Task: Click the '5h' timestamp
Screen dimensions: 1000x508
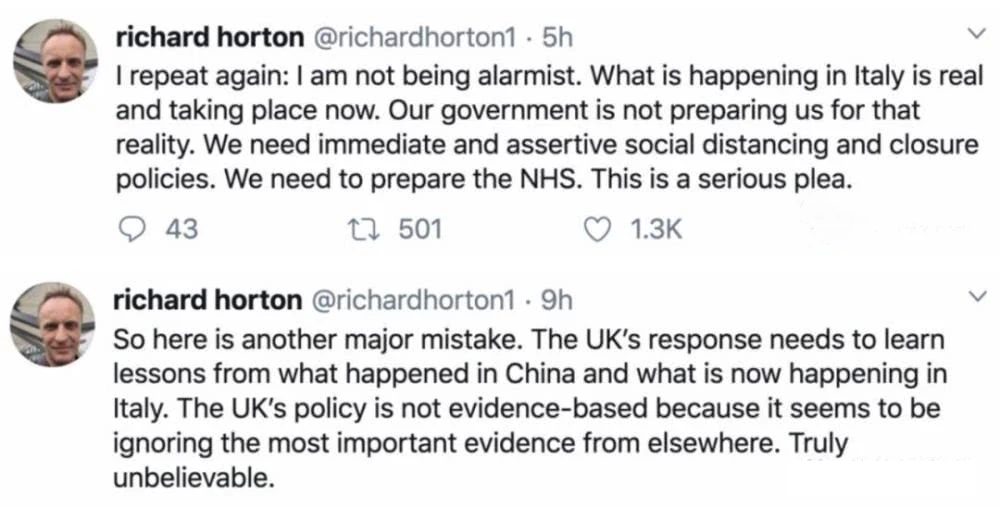Action: (554, 38)
